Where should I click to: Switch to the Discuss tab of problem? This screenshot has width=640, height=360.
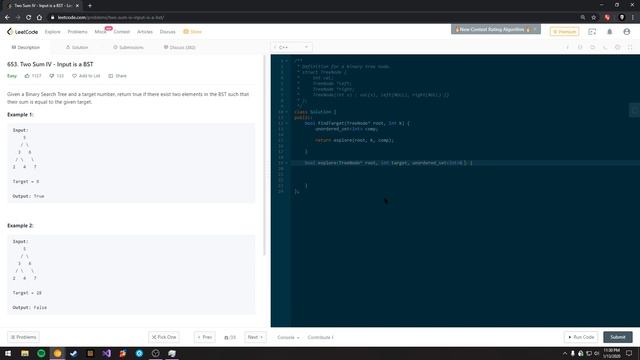180,47
